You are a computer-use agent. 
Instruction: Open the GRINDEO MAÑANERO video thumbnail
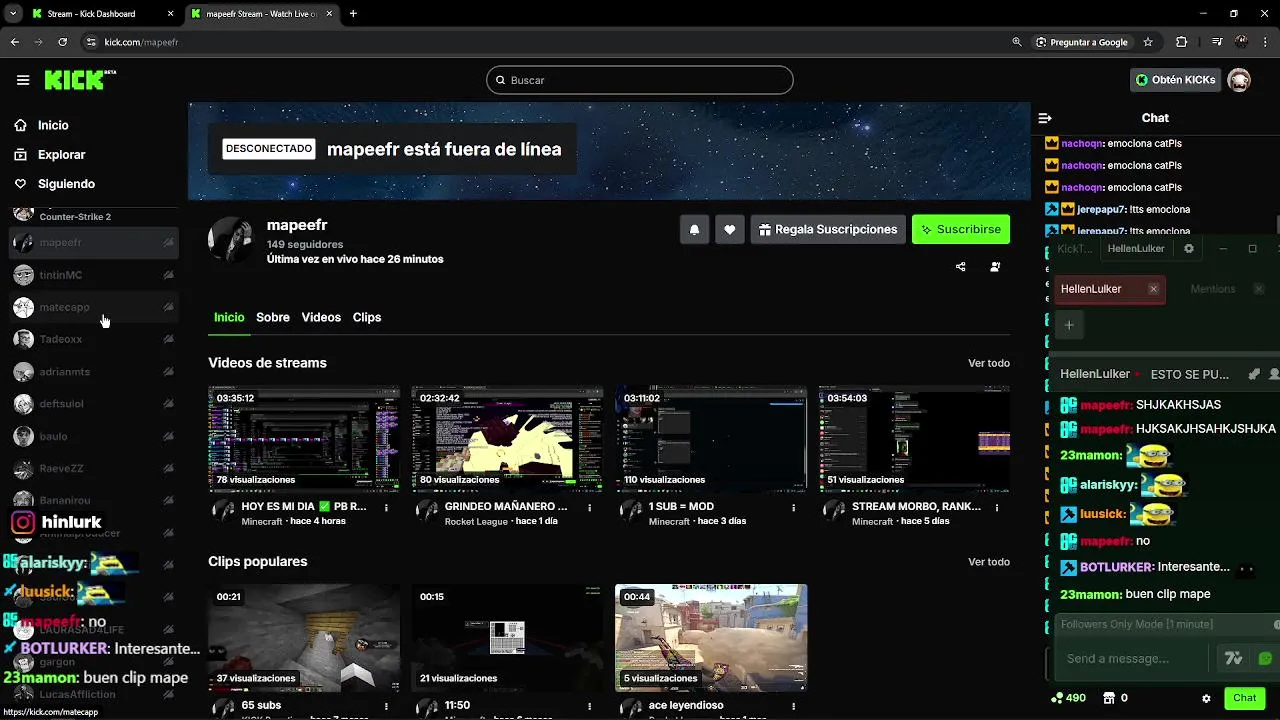click(x=507, y=439)
